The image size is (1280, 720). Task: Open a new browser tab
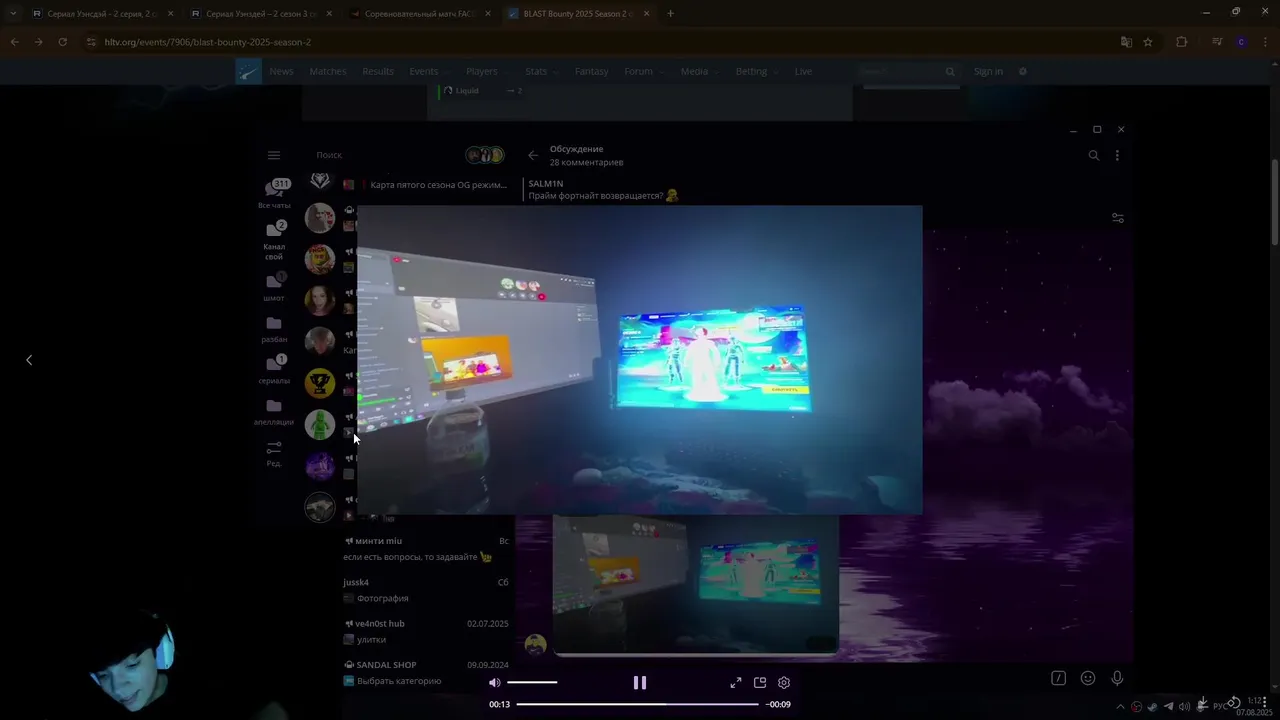point(670,14)
